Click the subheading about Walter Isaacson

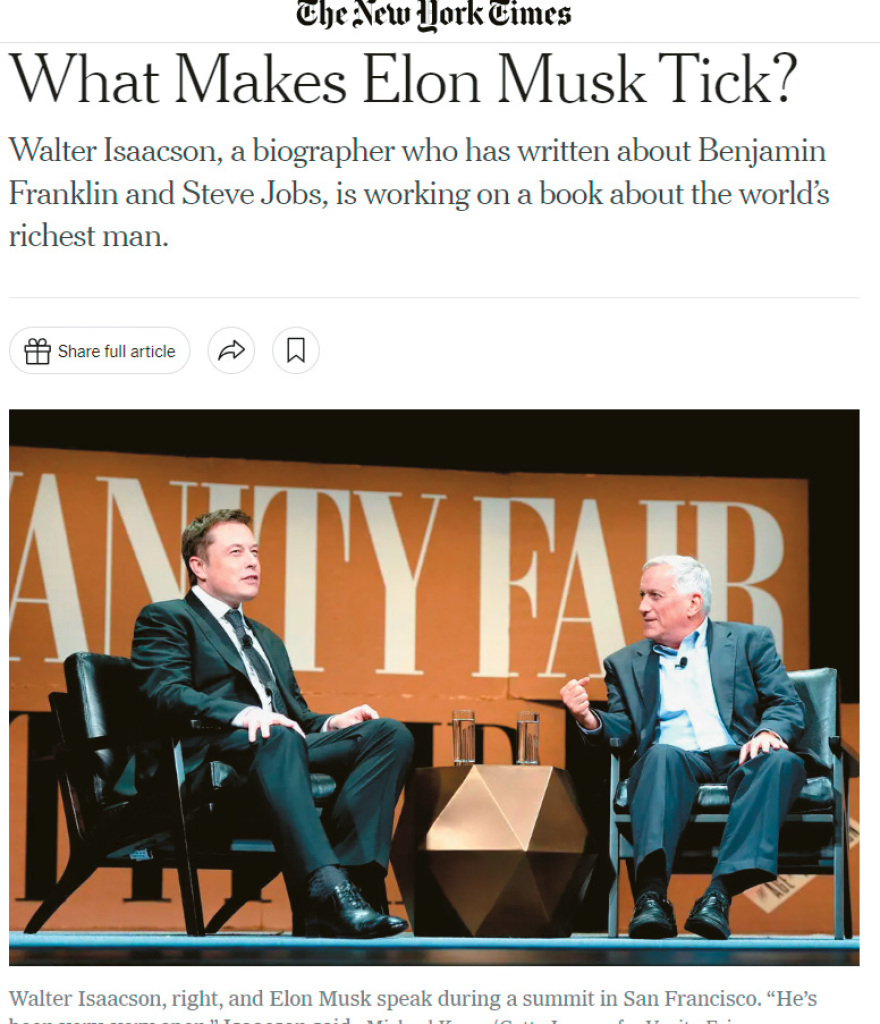tap(419, 193)
